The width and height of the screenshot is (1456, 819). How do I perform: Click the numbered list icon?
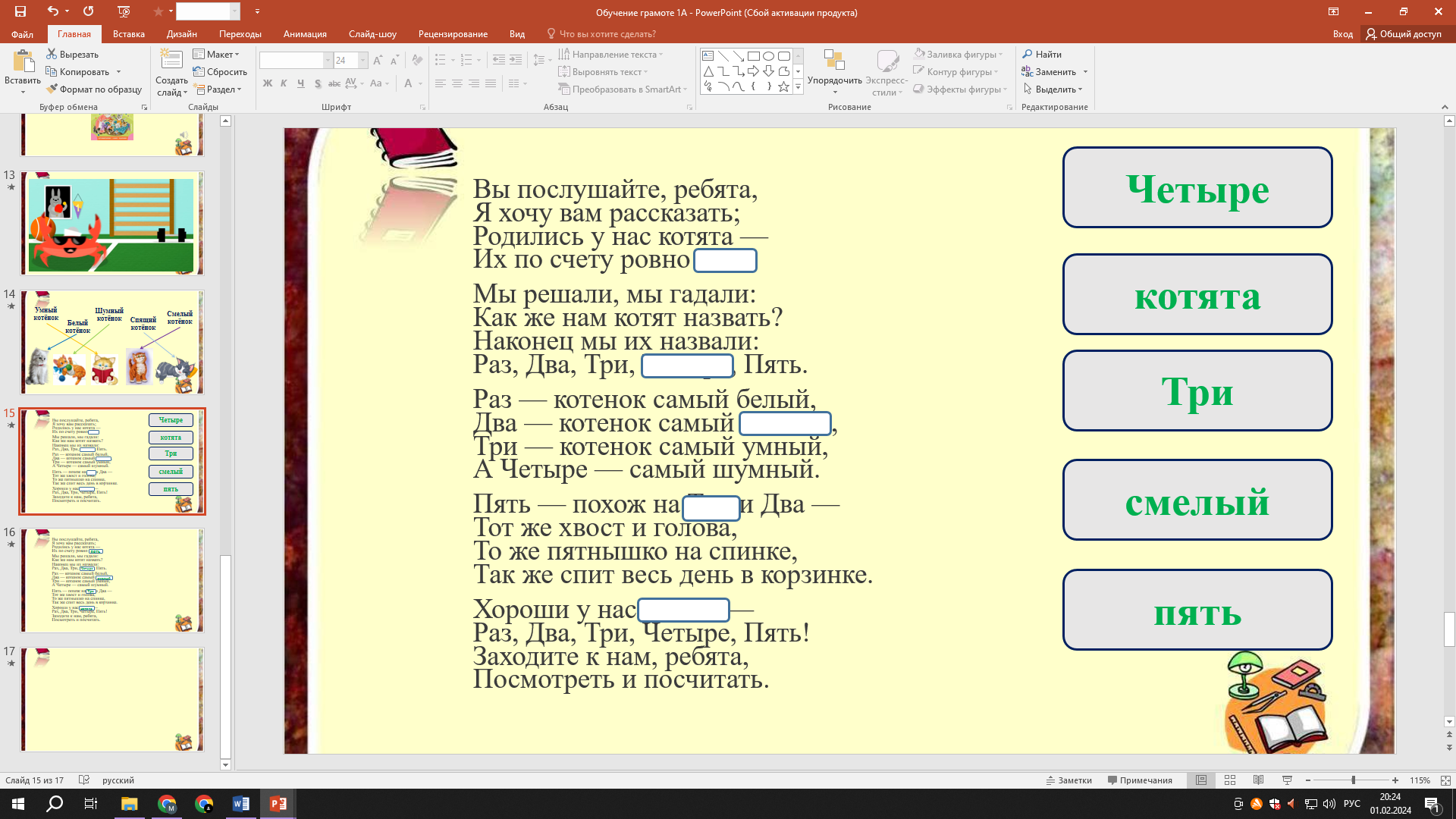[466, 60]
